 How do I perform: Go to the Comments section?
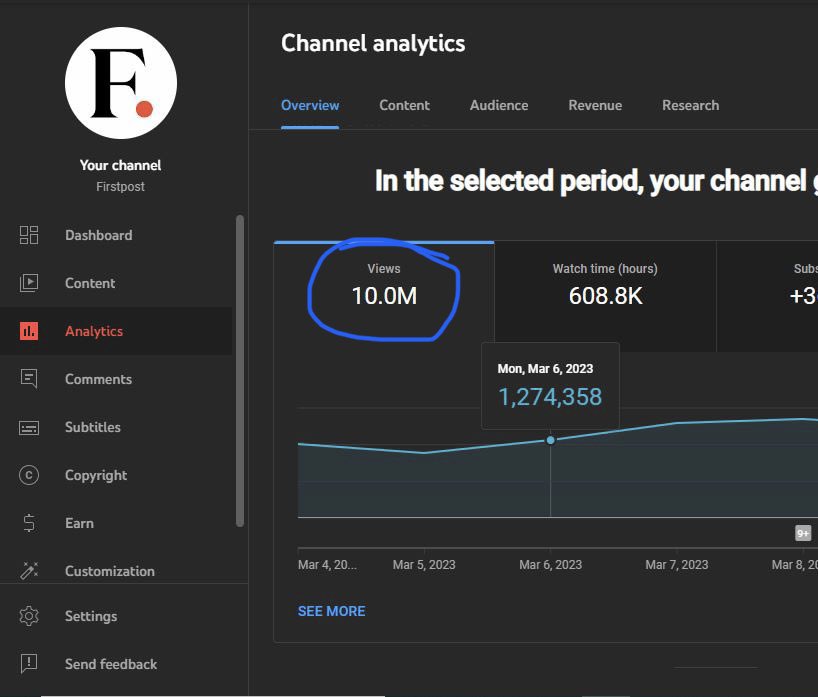(x=116, y=379)
